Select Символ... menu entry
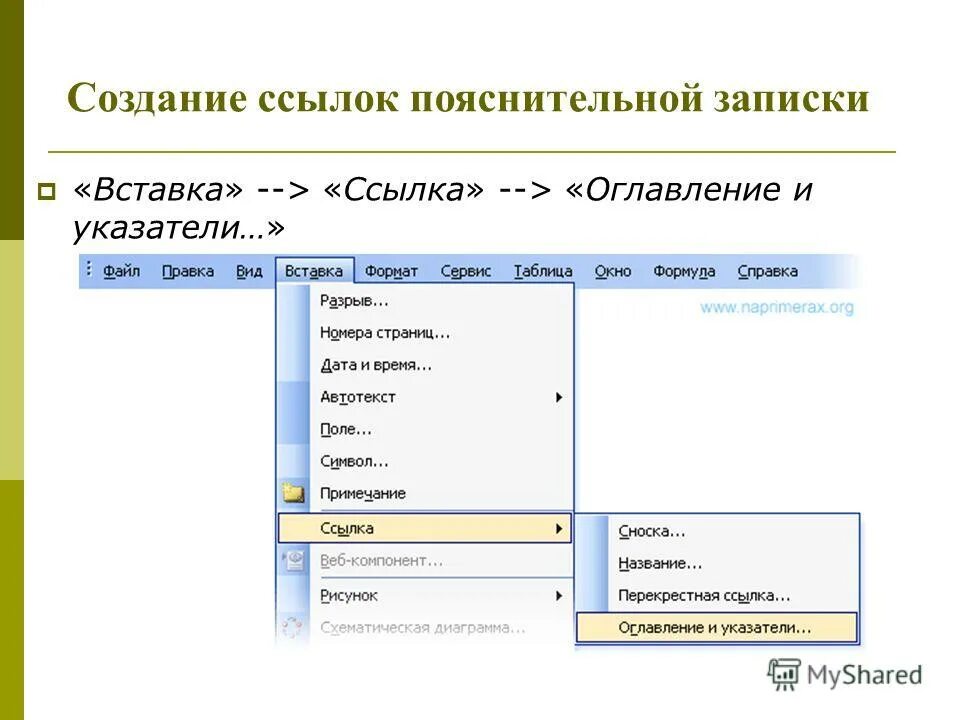 click(425, 461)
